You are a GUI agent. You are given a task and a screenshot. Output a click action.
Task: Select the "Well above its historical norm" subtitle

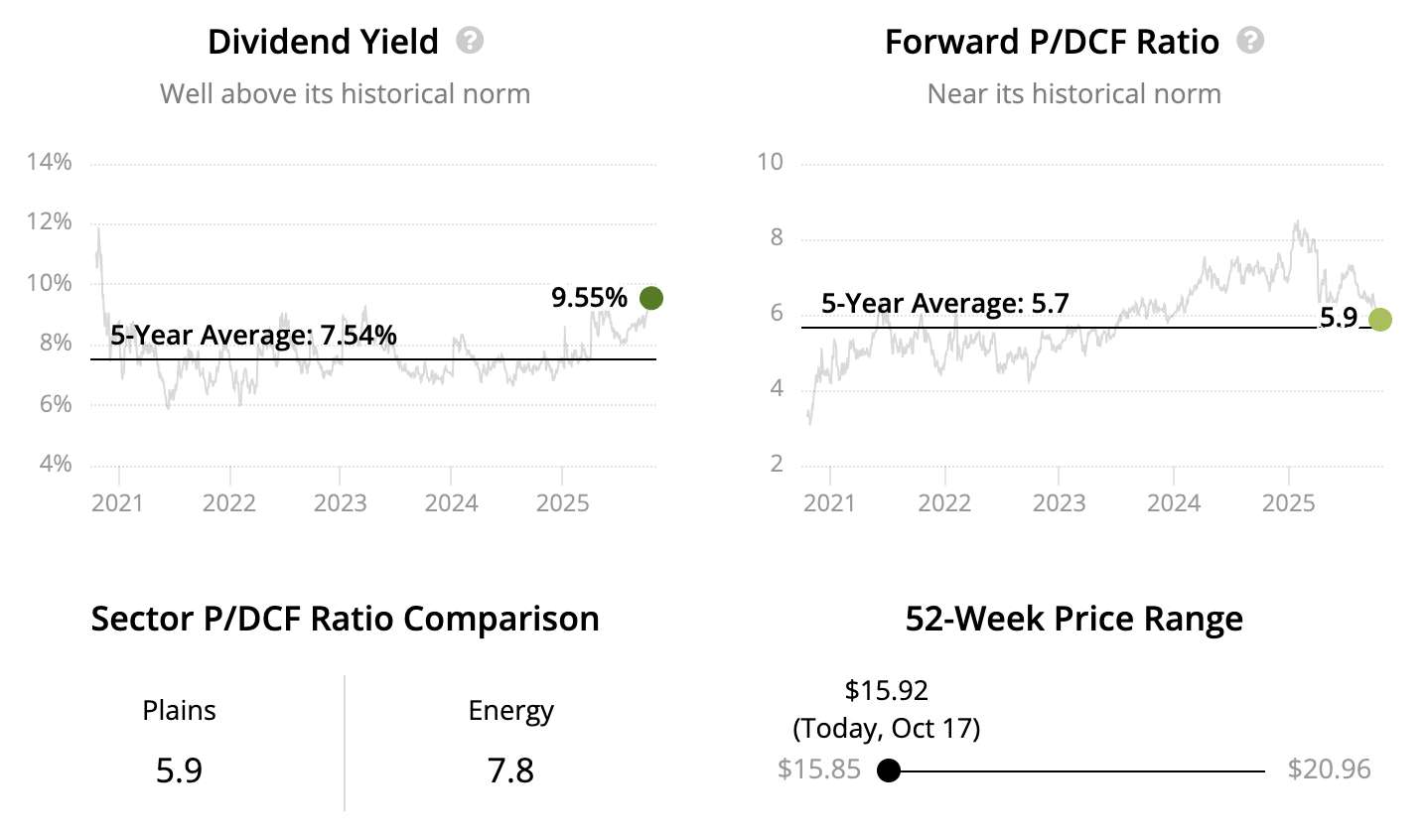(345, 94)
